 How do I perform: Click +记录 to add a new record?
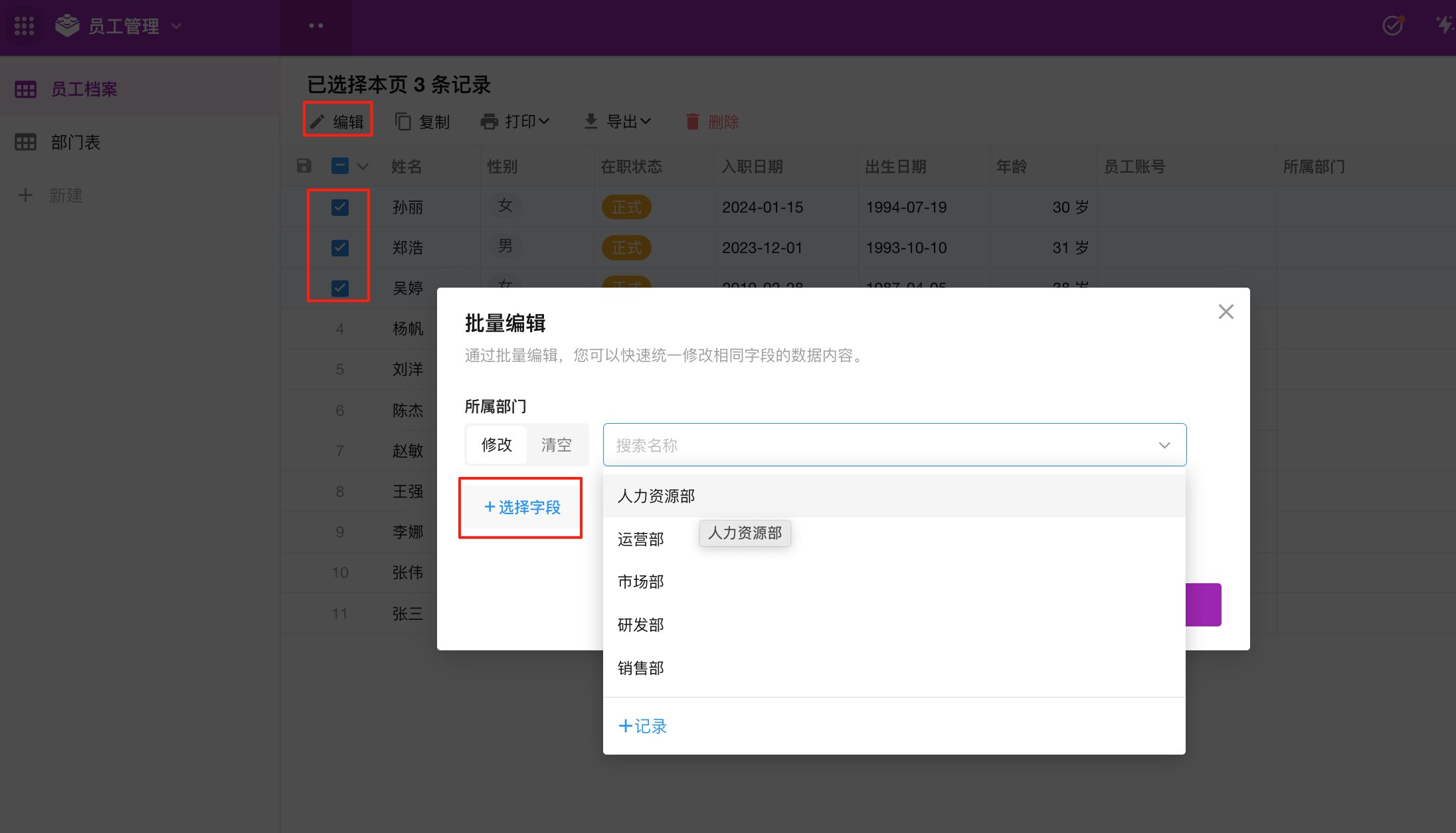click(642, 726)
